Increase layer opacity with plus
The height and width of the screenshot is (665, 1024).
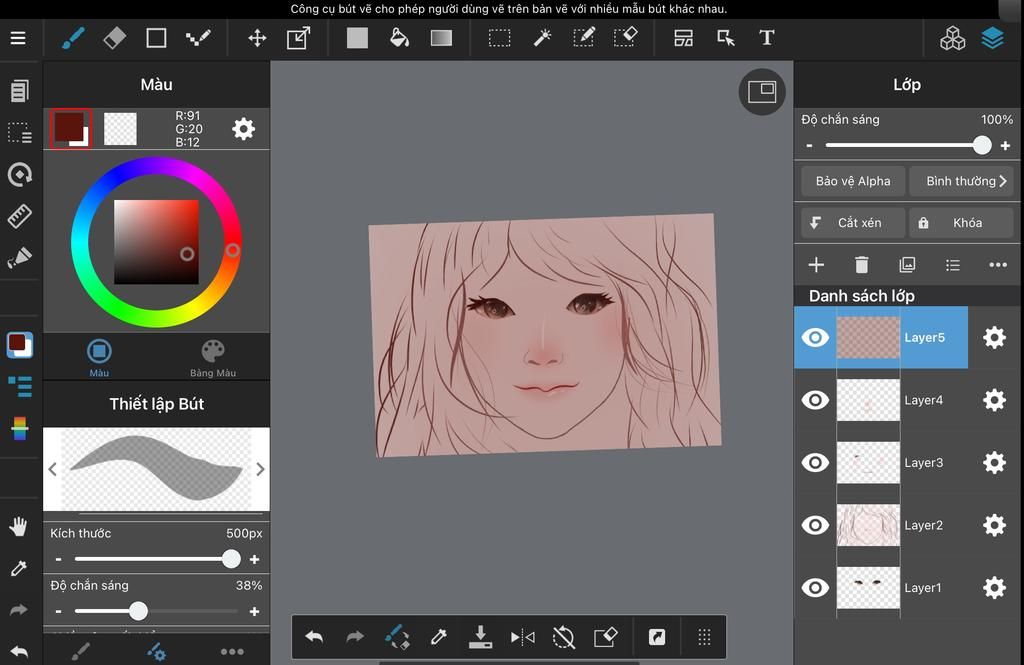pyautogui.click(x=1006, y=146)
